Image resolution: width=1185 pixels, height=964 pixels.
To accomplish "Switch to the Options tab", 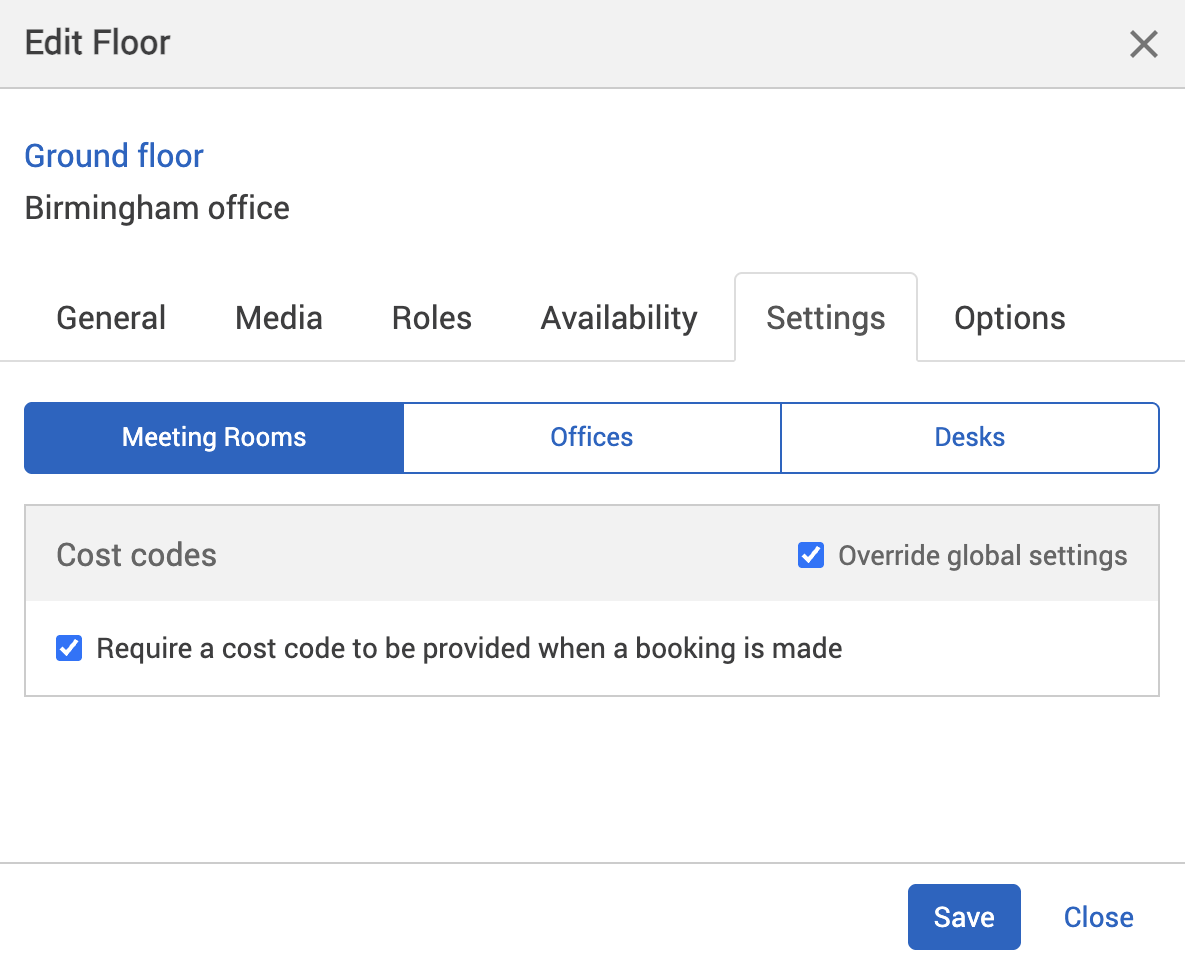I will 1009,317.
